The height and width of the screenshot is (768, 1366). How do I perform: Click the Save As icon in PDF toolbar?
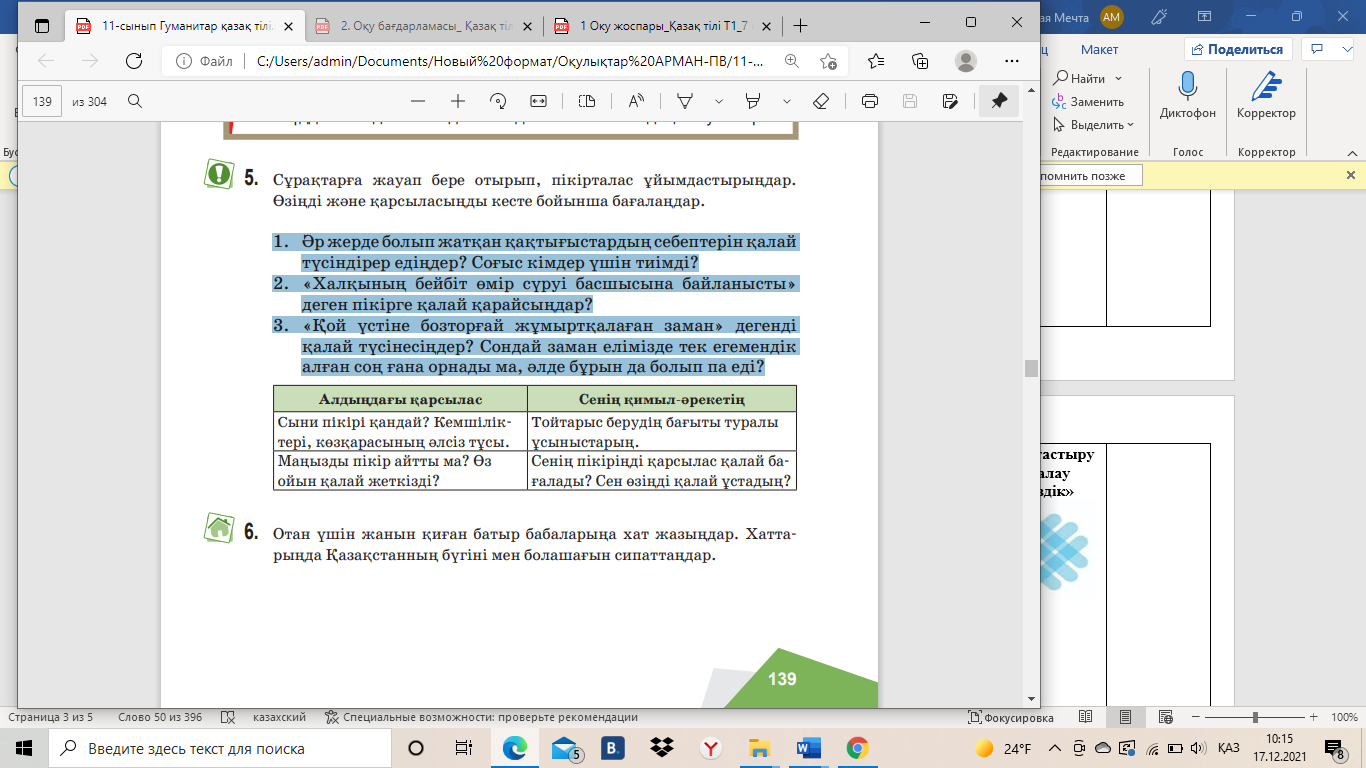pos(950,101)
